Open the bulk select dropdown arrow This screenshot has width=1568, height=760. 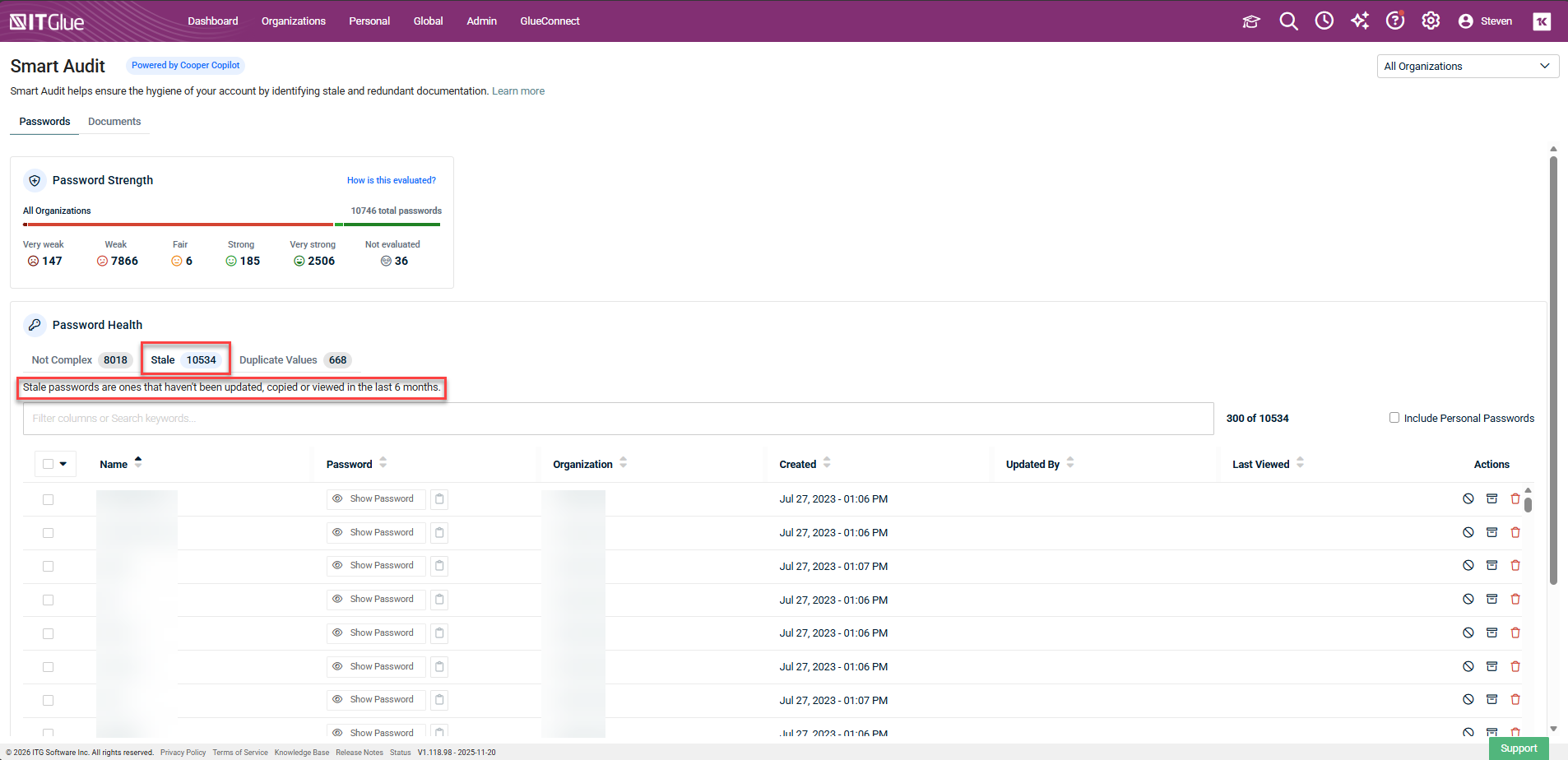(63, 464)
